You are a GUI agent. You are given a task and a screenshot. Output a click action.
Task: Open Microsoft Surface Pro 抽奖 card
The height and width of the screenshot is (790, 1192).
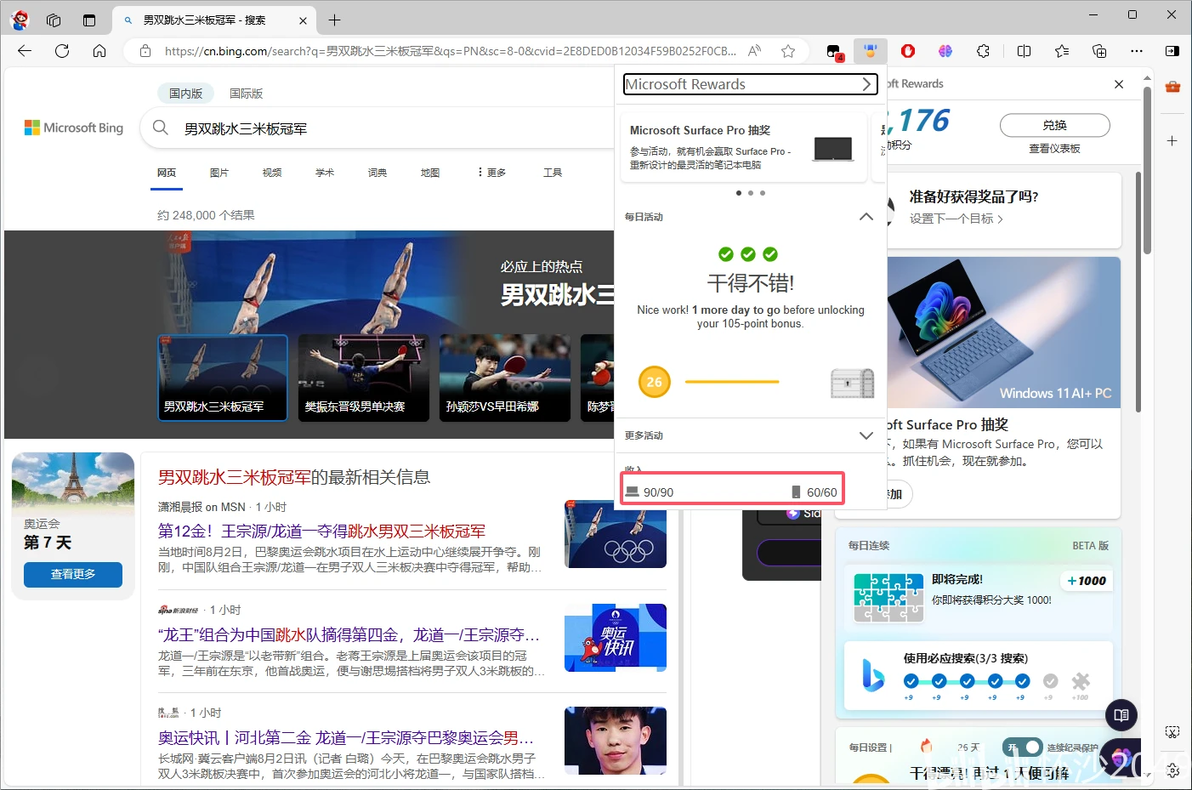(x=743, y=148)
